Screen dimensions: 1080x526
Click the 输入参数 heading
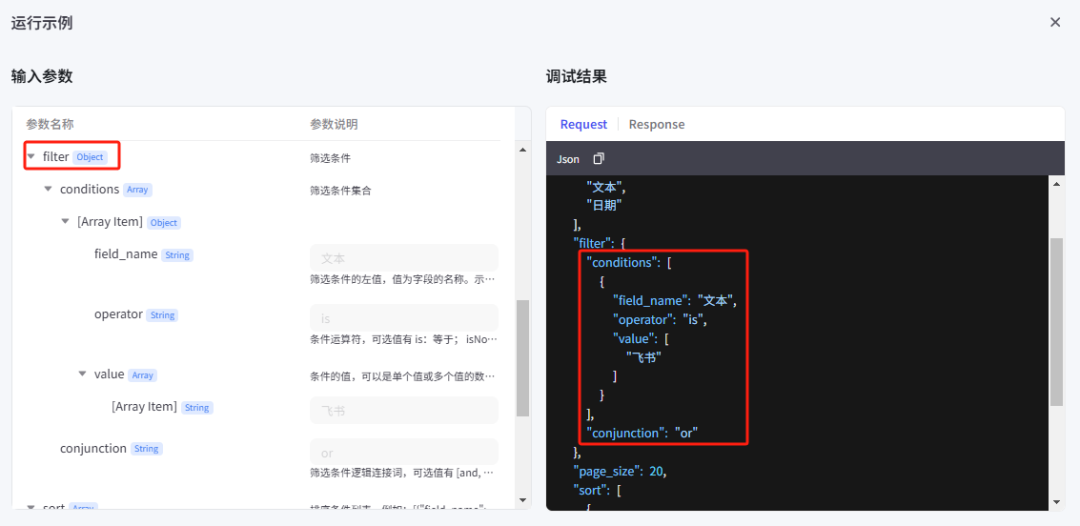point(42,76)
